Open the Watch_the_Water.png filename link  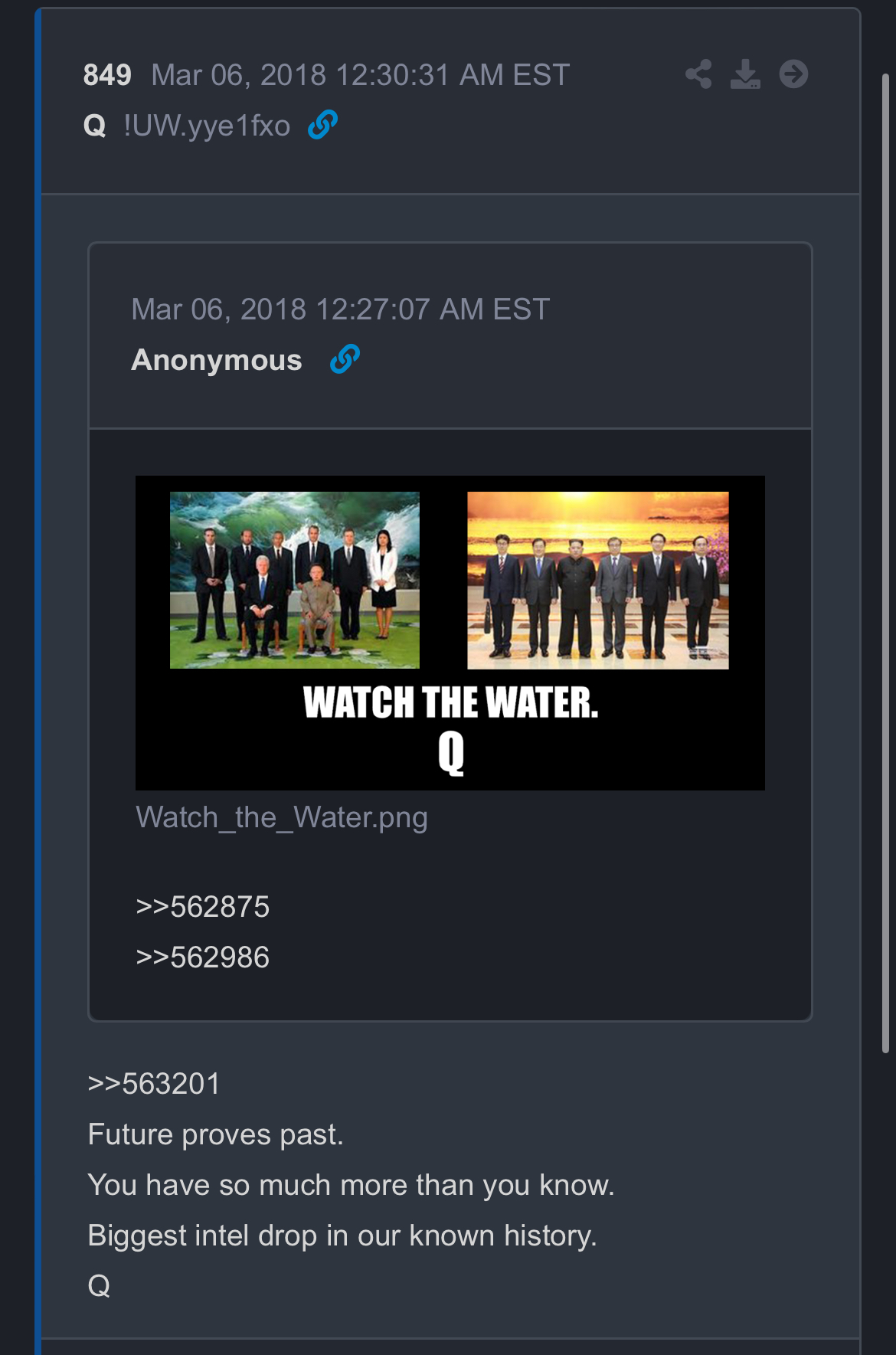282,817
